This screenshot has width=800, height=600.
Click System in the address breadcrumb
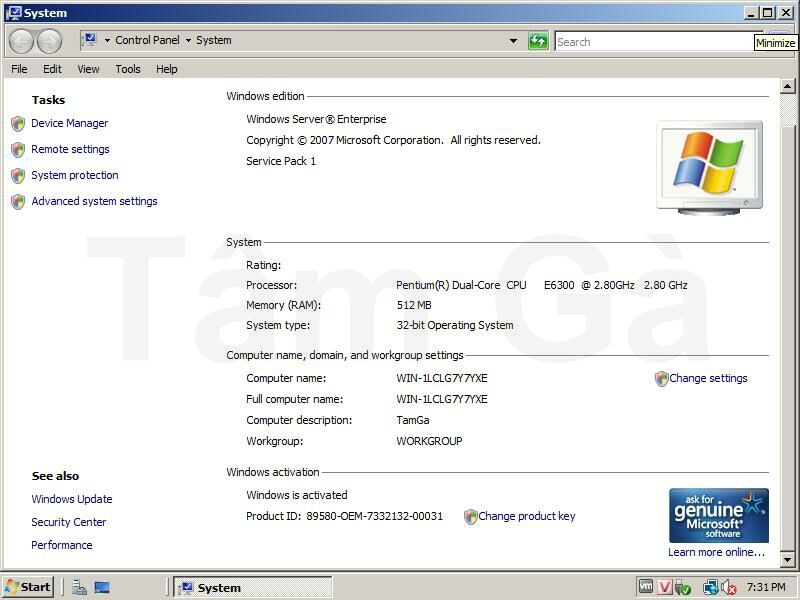click(x=214, y=40)
